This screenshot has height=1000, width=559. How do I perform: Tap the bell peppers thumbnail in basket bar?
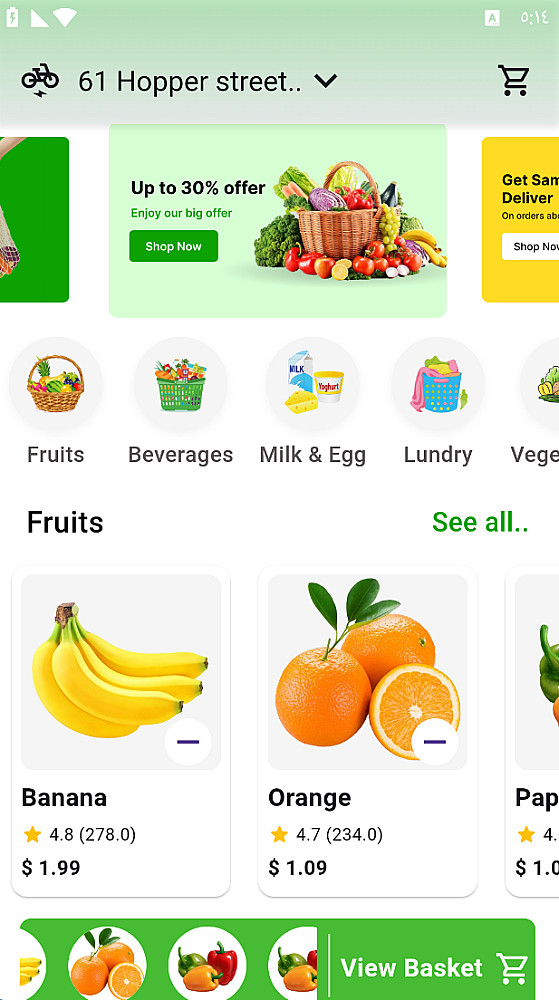click(x=207, y=966)
